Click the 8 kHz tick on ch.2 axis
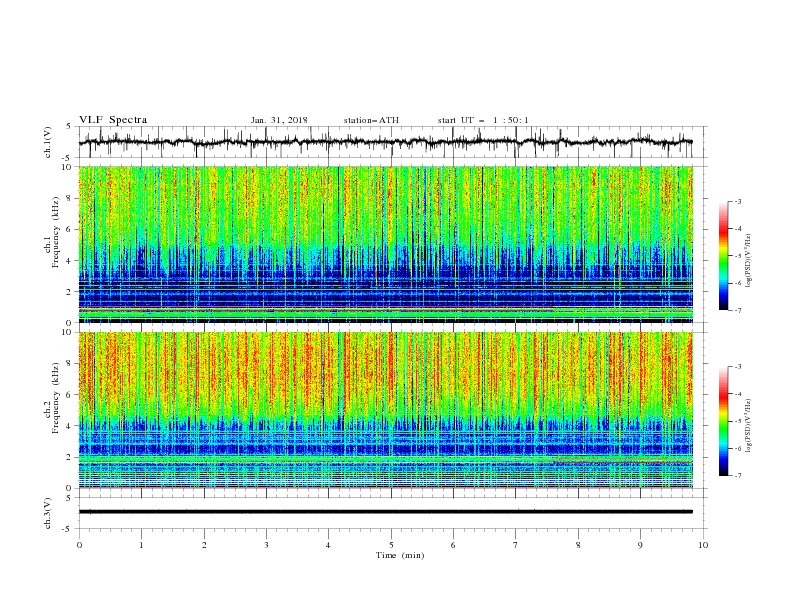 point(71,364)
